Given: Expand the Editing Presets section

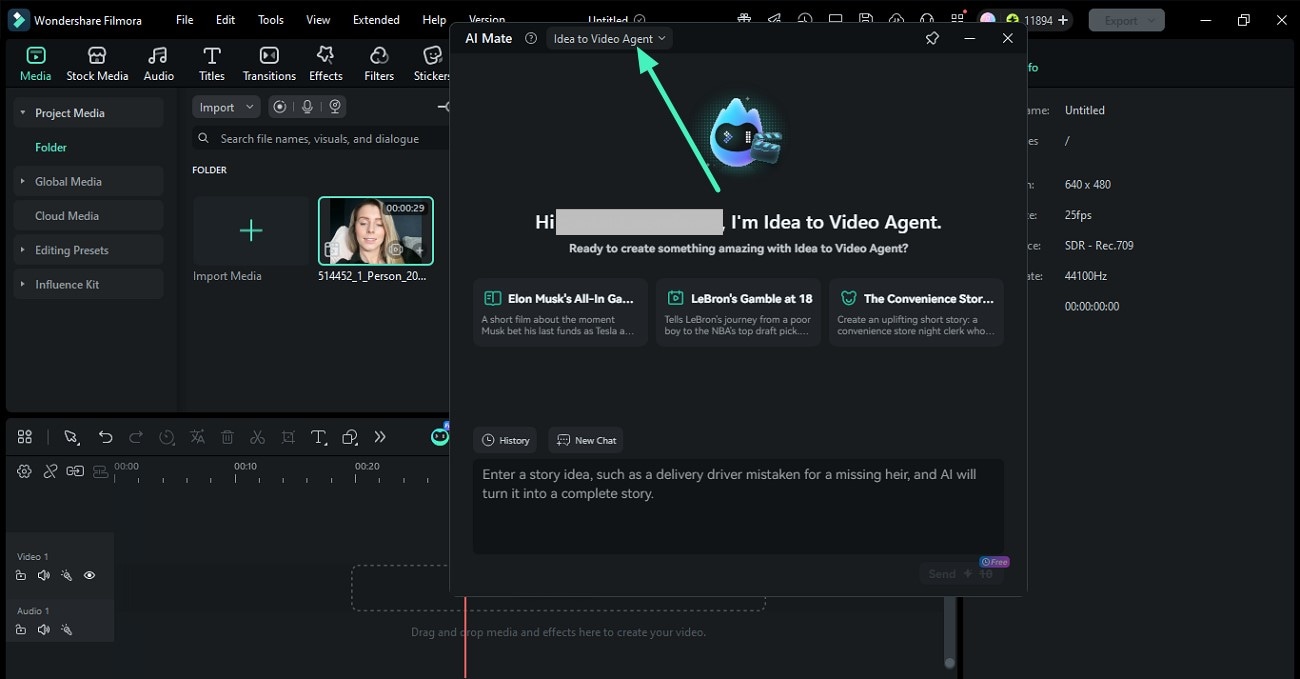Looking at the screenshot, I should coord(23,250).
